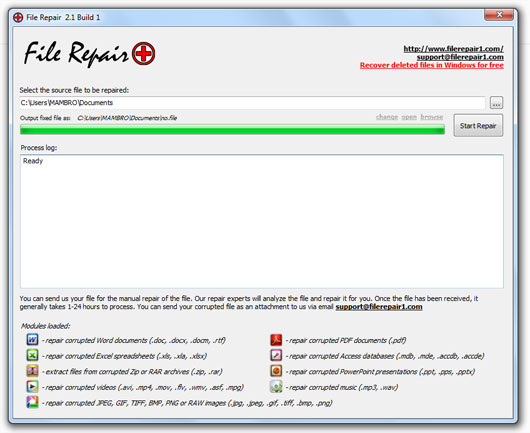Click the support email link in description
530x433 pixels.
point(379,307)
